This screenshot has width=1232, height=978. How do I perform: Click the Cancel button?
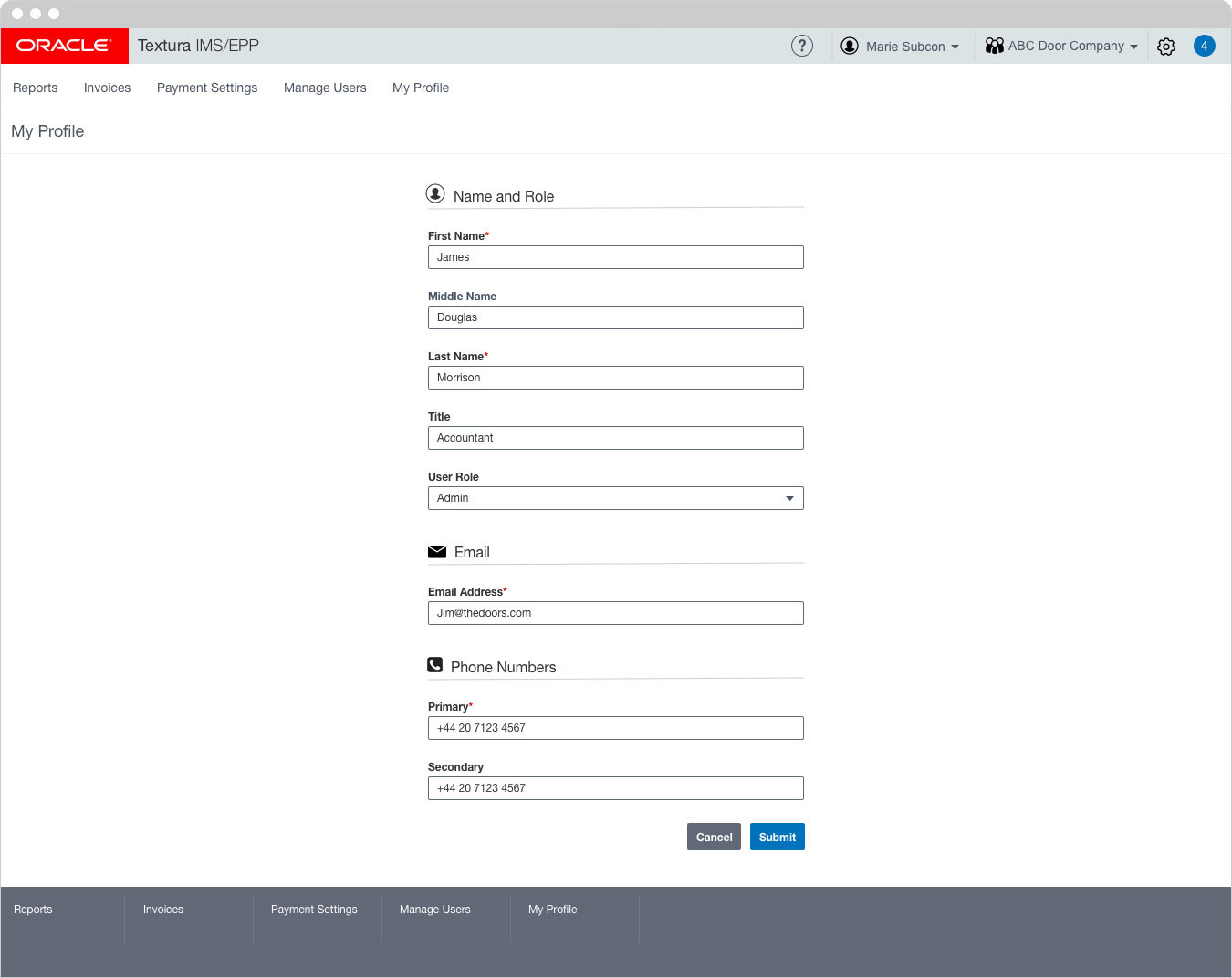pyautogui.click(x=714, y=837)
